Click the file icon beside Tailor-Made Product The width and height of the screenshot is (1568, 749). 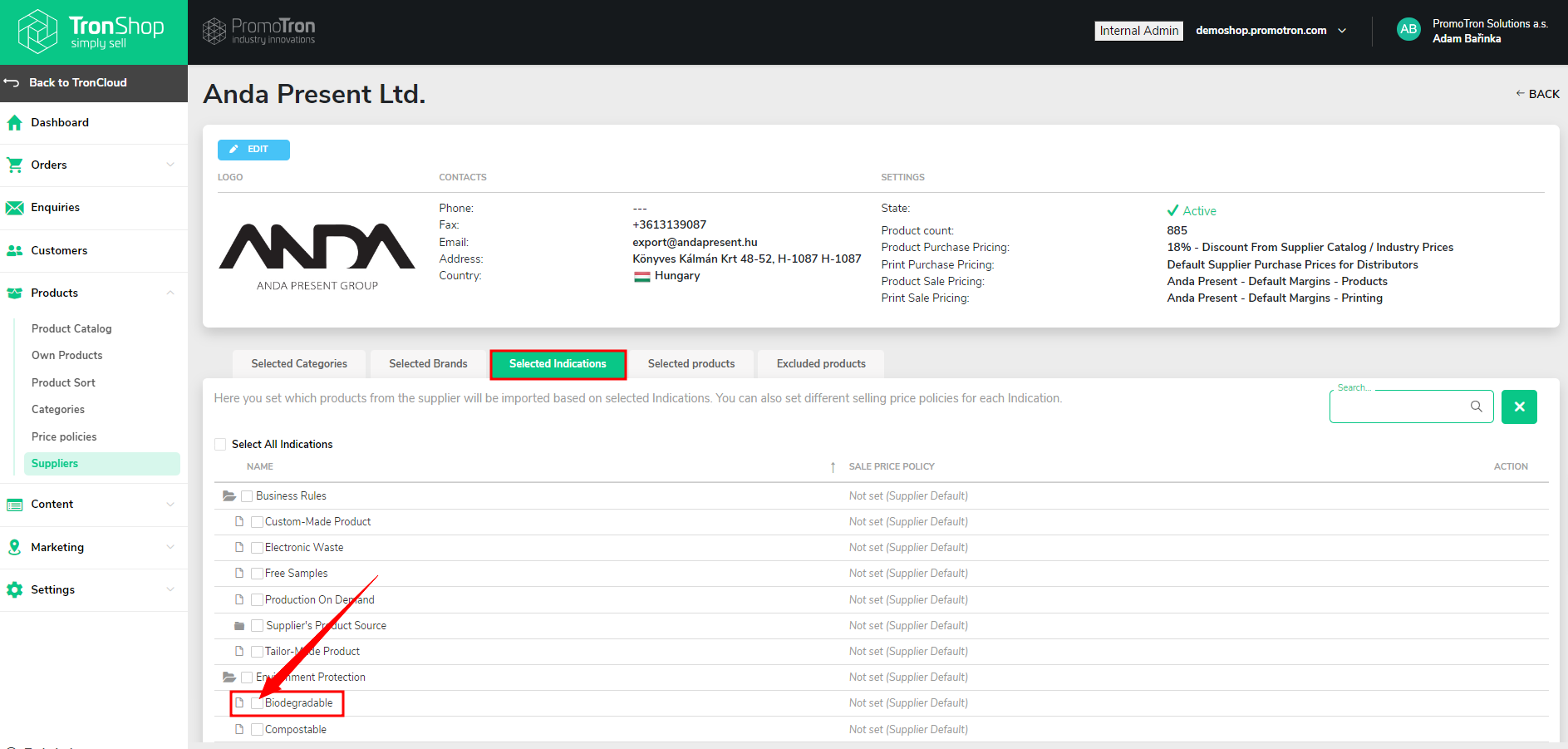tap(239, 652)
